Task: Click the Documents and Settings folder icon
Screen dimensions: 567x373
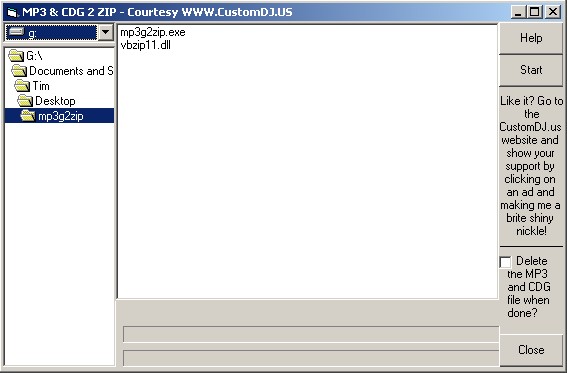Action: [19, 71]
